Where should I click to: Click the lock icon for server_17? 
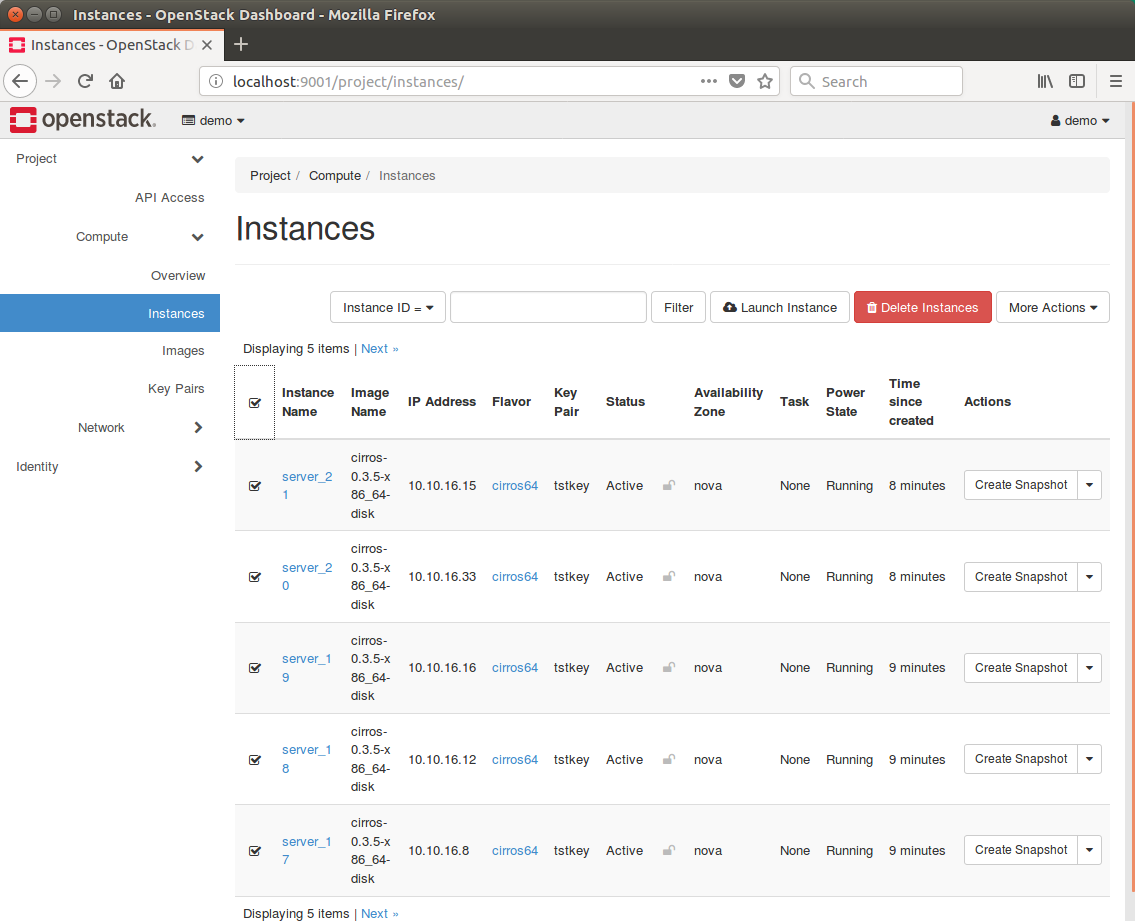(669, 850)
